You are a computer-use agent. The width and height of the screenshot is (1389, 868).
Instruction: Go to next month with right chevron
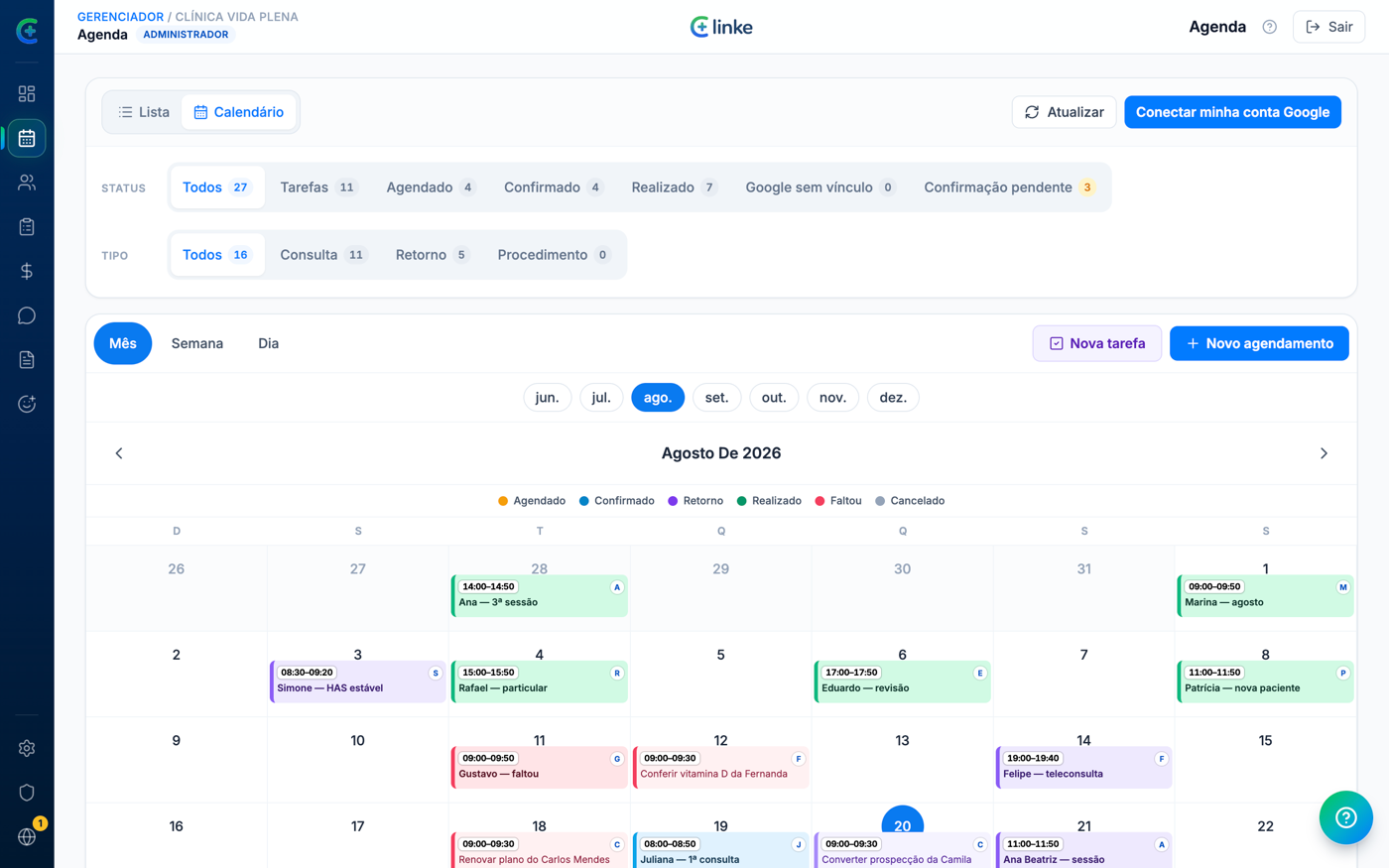pyautogui.click(x=1324, y=453)
